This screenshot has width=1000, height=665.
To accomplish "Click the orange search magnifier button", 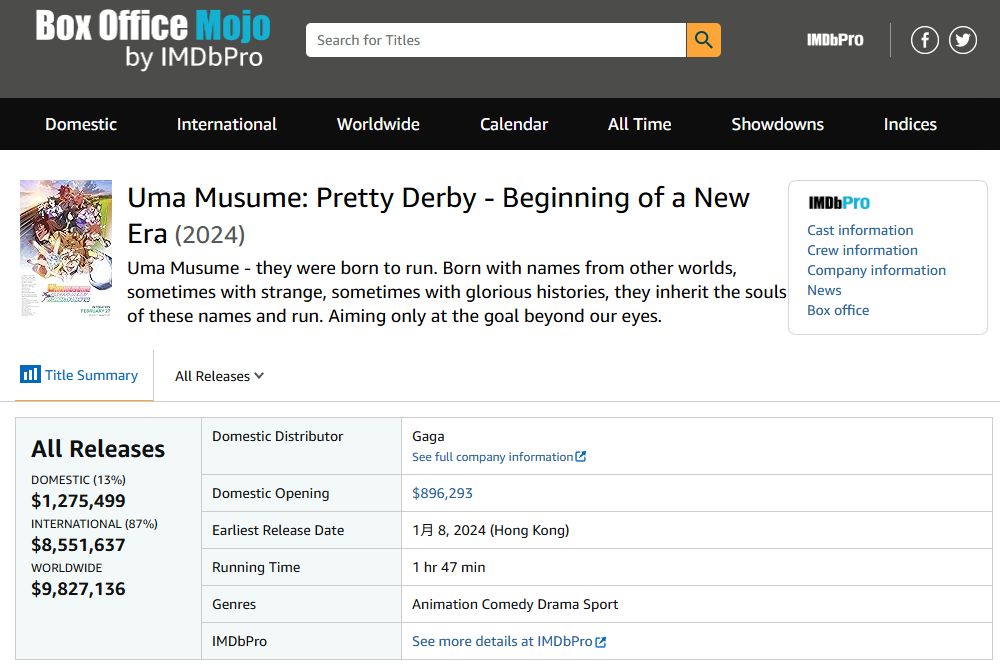I will (x=703, y=40).
